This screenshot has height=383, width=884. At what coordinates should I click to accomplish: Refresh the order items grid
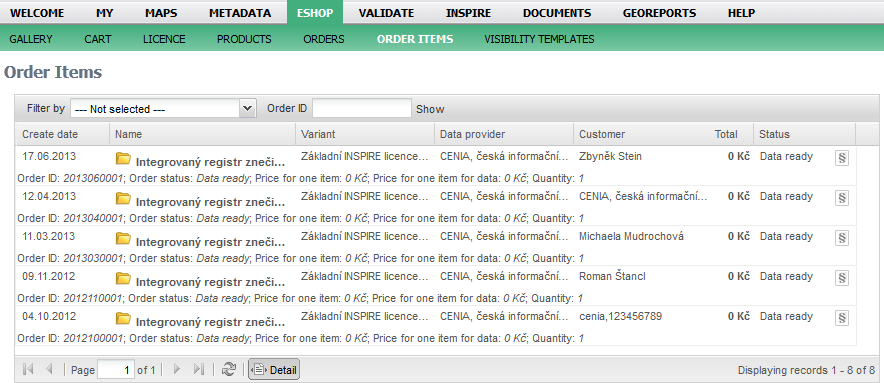click(x=228, y=369)
